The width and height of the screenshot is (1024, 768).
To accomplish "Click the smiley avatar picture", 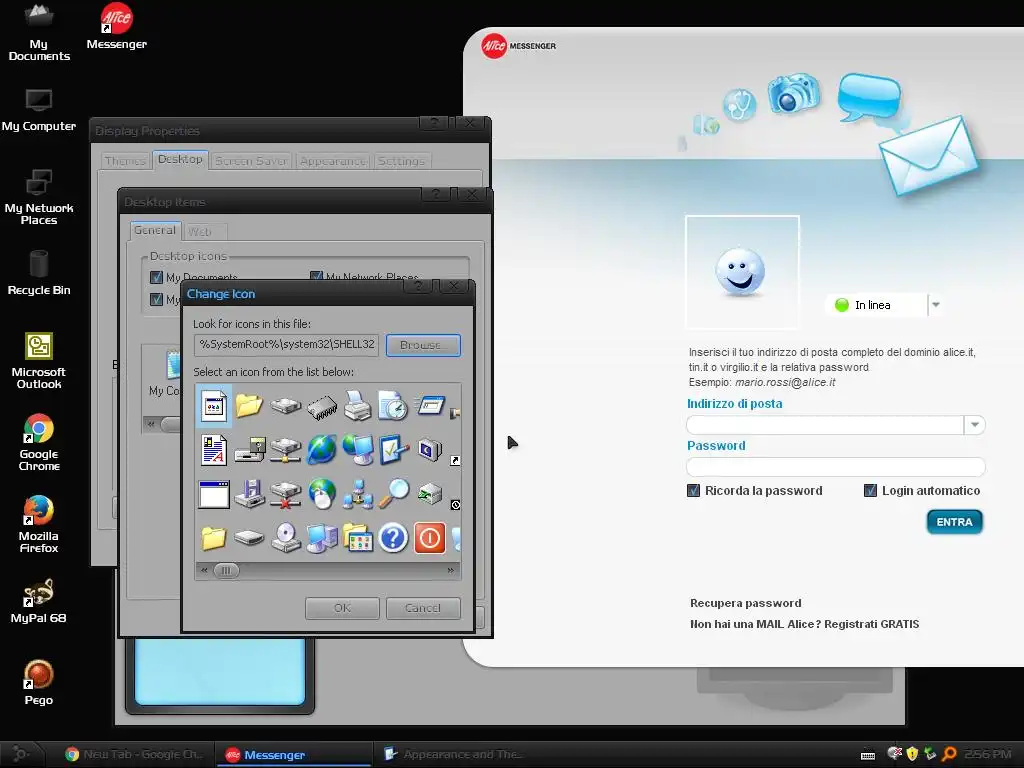I will (742, 272).
